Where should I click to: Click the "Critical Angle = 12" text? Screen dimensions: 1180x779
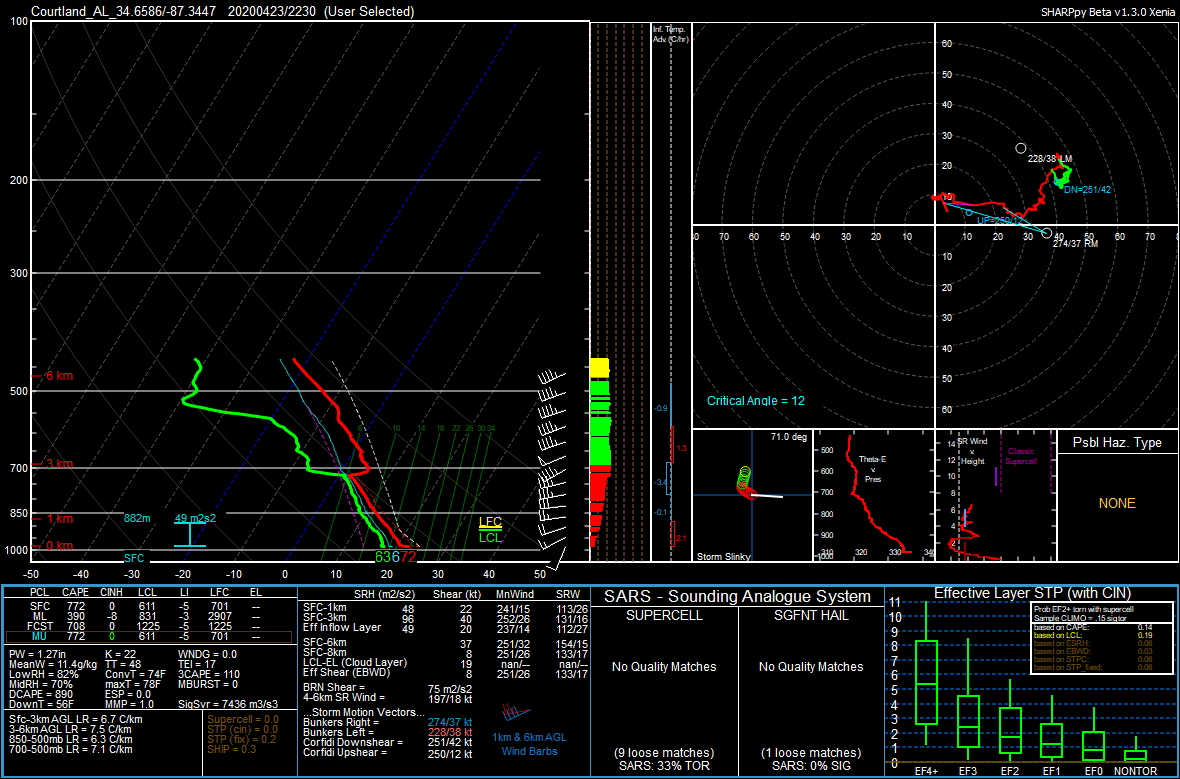tap(756, 401)
